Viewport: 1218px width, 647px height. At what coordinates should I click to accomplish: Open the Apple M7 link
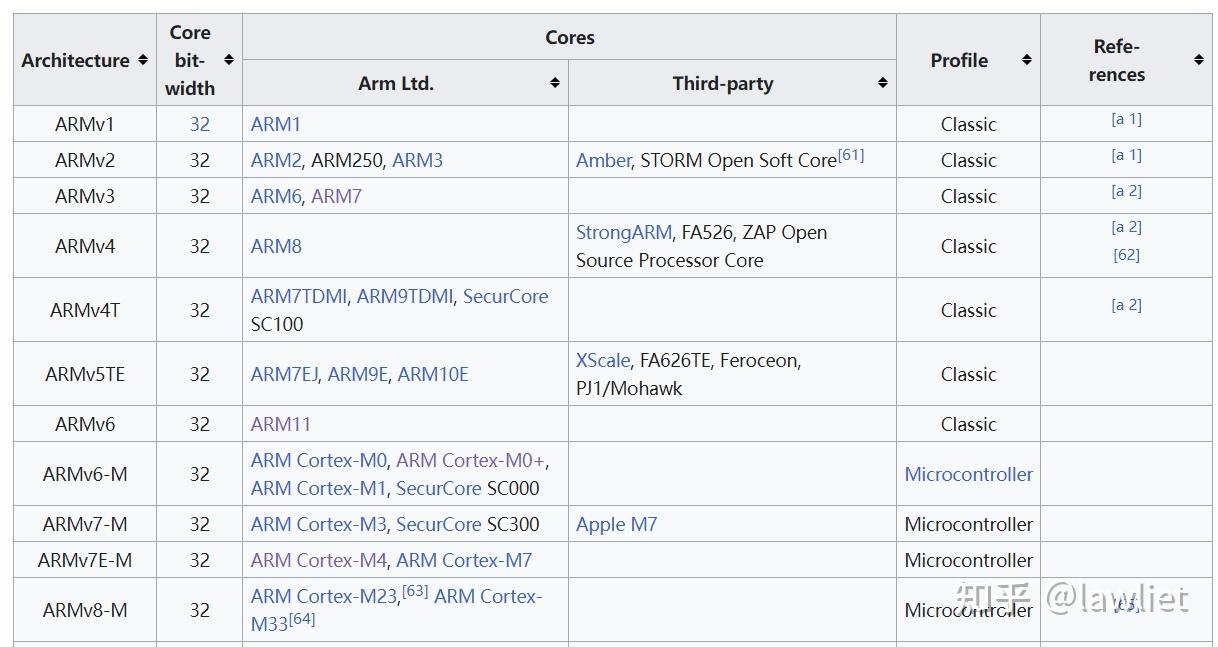(x=616, y=524)
